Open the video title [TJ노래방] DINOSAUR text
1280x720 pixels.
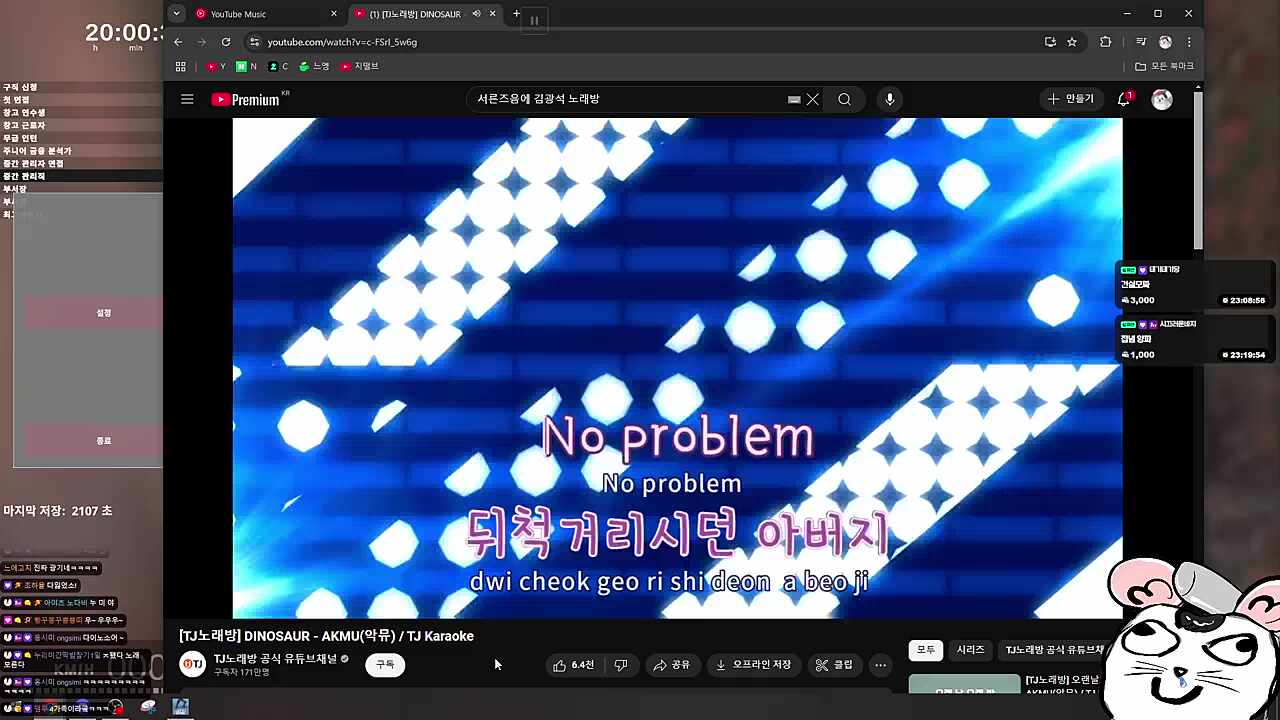point(326,636)
